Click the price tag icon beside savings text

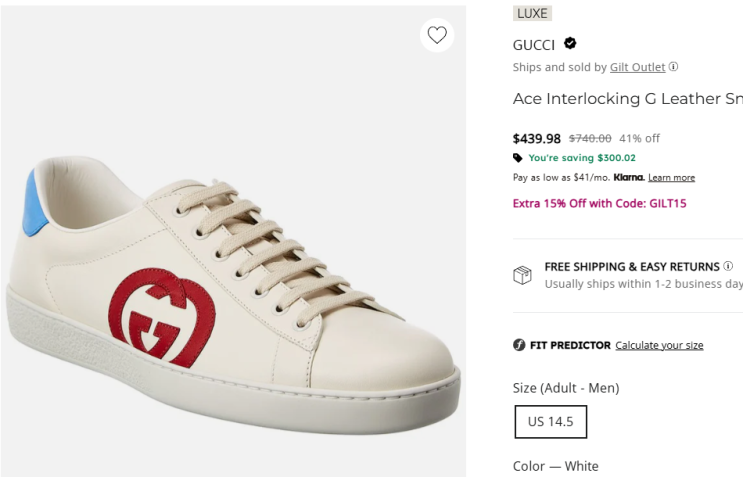[x=518, y=158]
